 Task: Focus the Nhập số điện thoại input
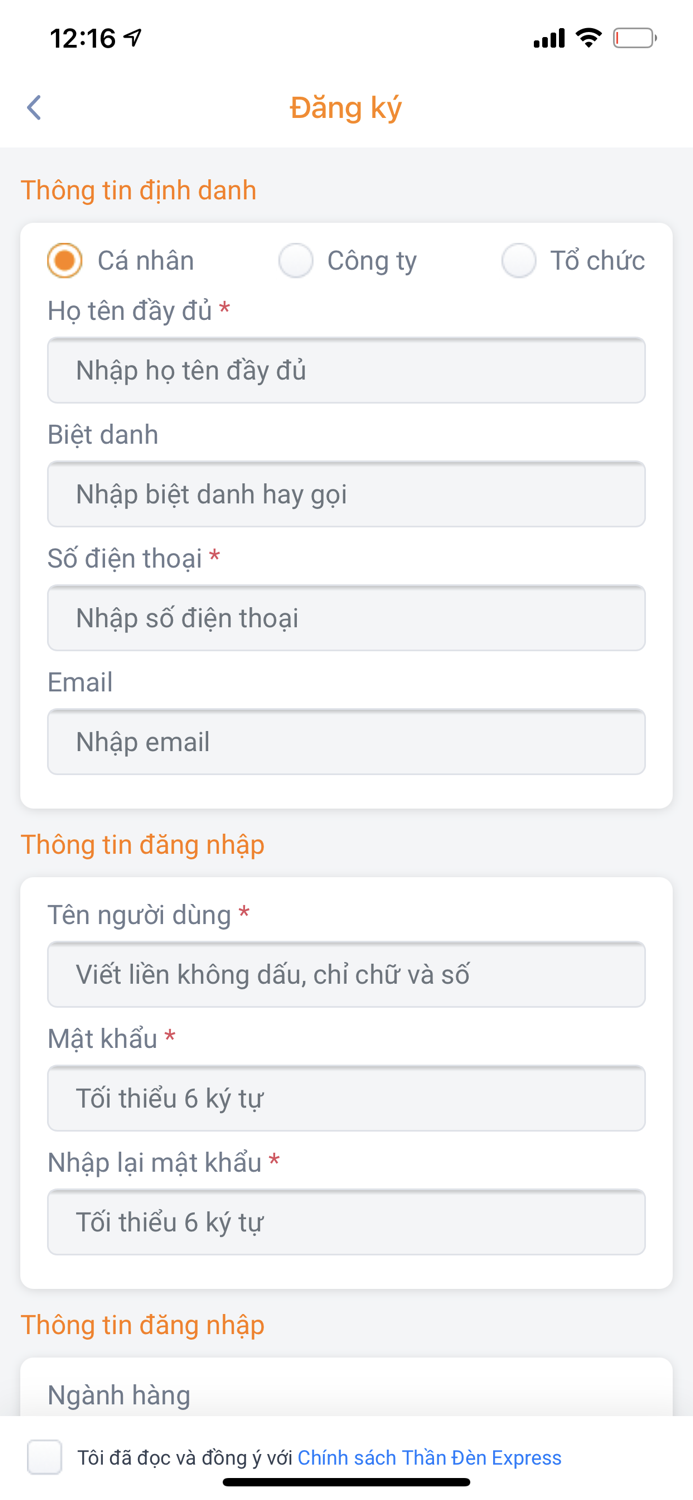(x=346, y=618)
